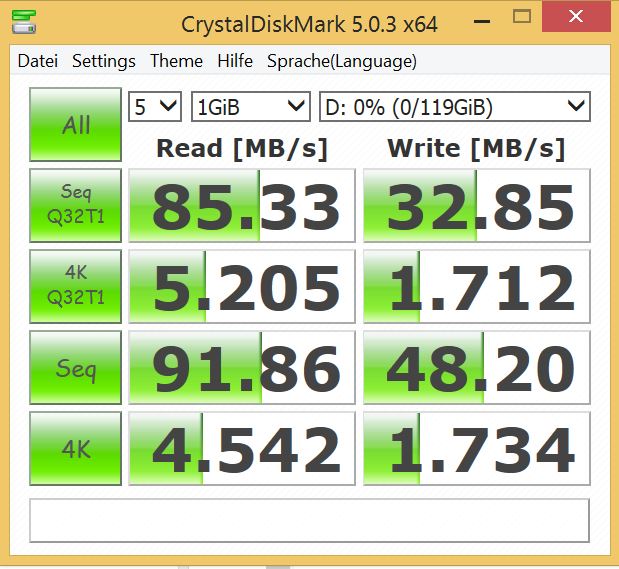Image resolution: width=619 pixels, height=569 pixels.
Task: Start the plain 4K test button
Action: point(76,449)
